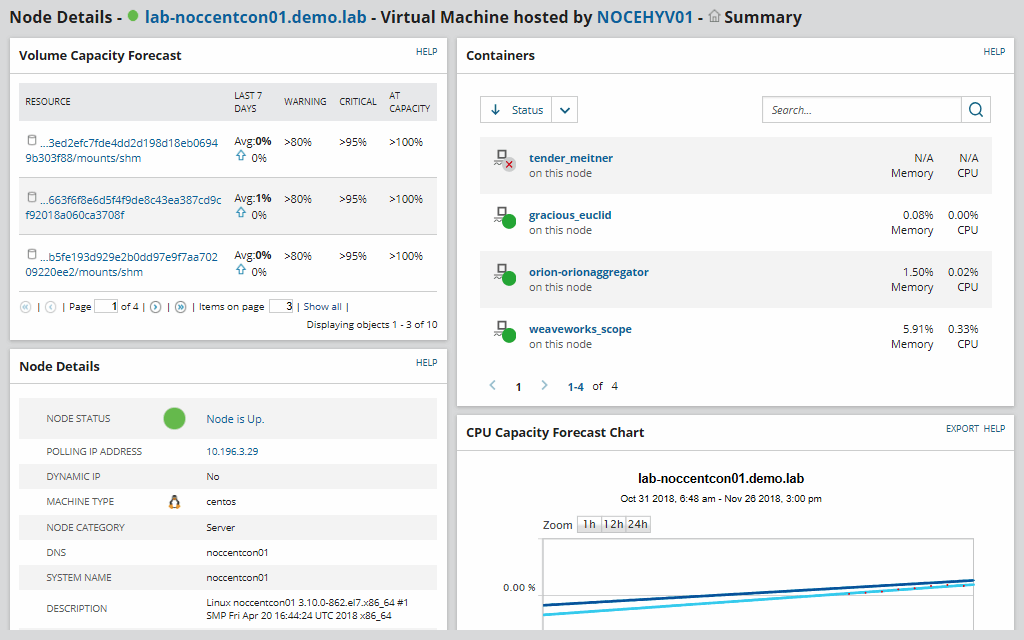Select the 1h zoom option on CPU chart
Image resolution: width=1024 pixels, height=640 pixels.
pos(588,524)
